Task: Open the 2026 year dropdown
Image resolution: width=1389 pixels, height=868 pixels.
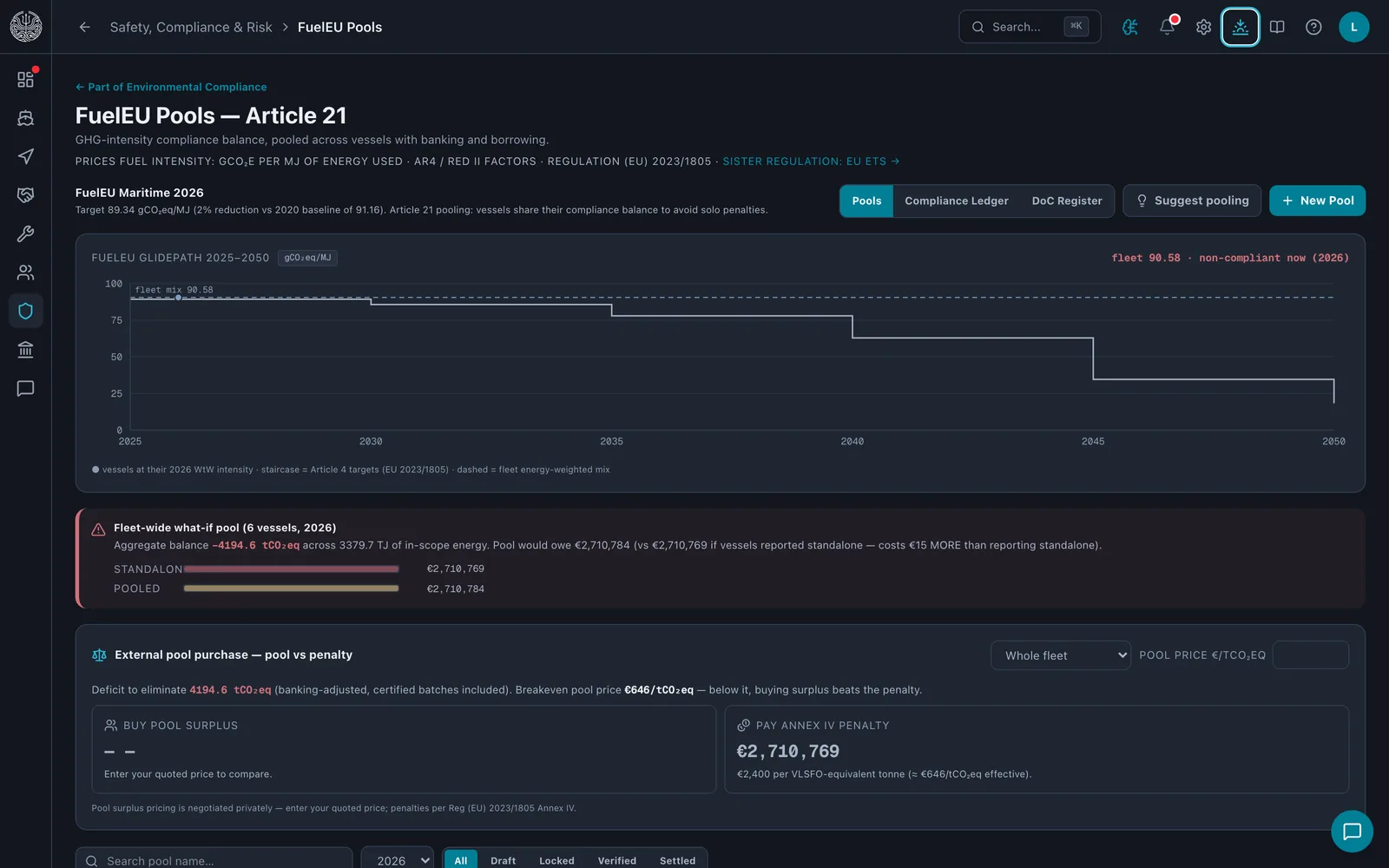Action: 398,860
